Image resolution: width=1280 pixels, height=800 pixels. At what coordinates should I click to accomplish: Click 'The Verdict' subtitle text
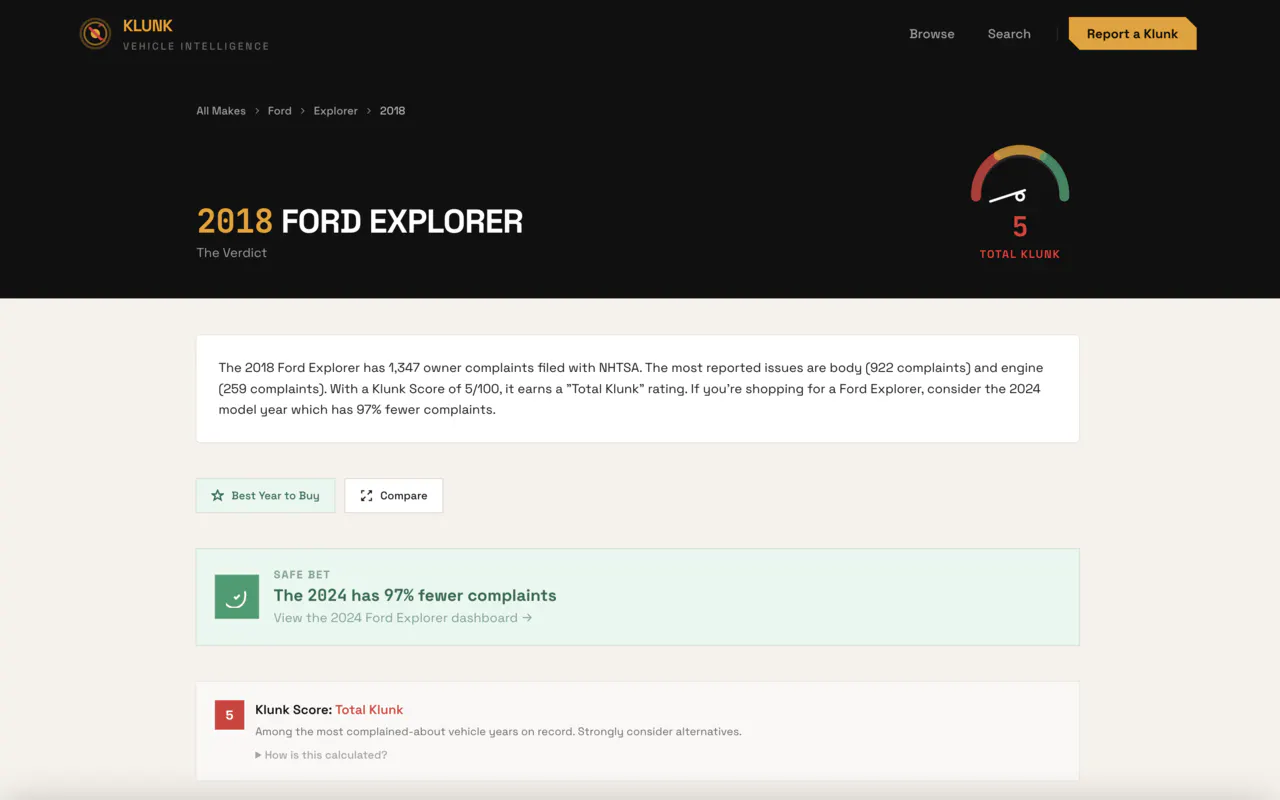232,253
